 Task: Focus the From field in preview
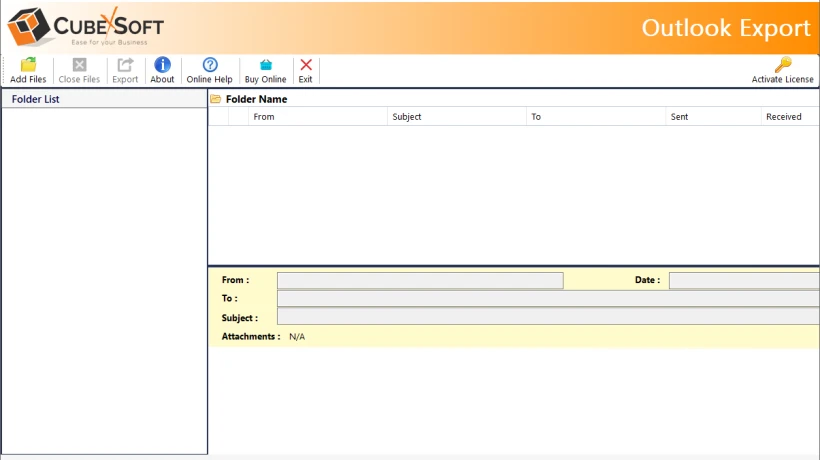tap(420, 280)
